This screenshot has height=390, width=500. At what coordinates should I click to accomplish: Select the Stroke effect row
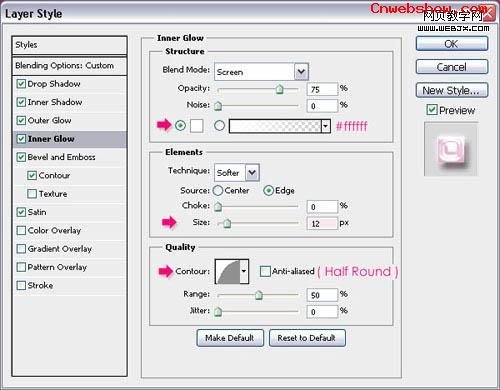70,285
